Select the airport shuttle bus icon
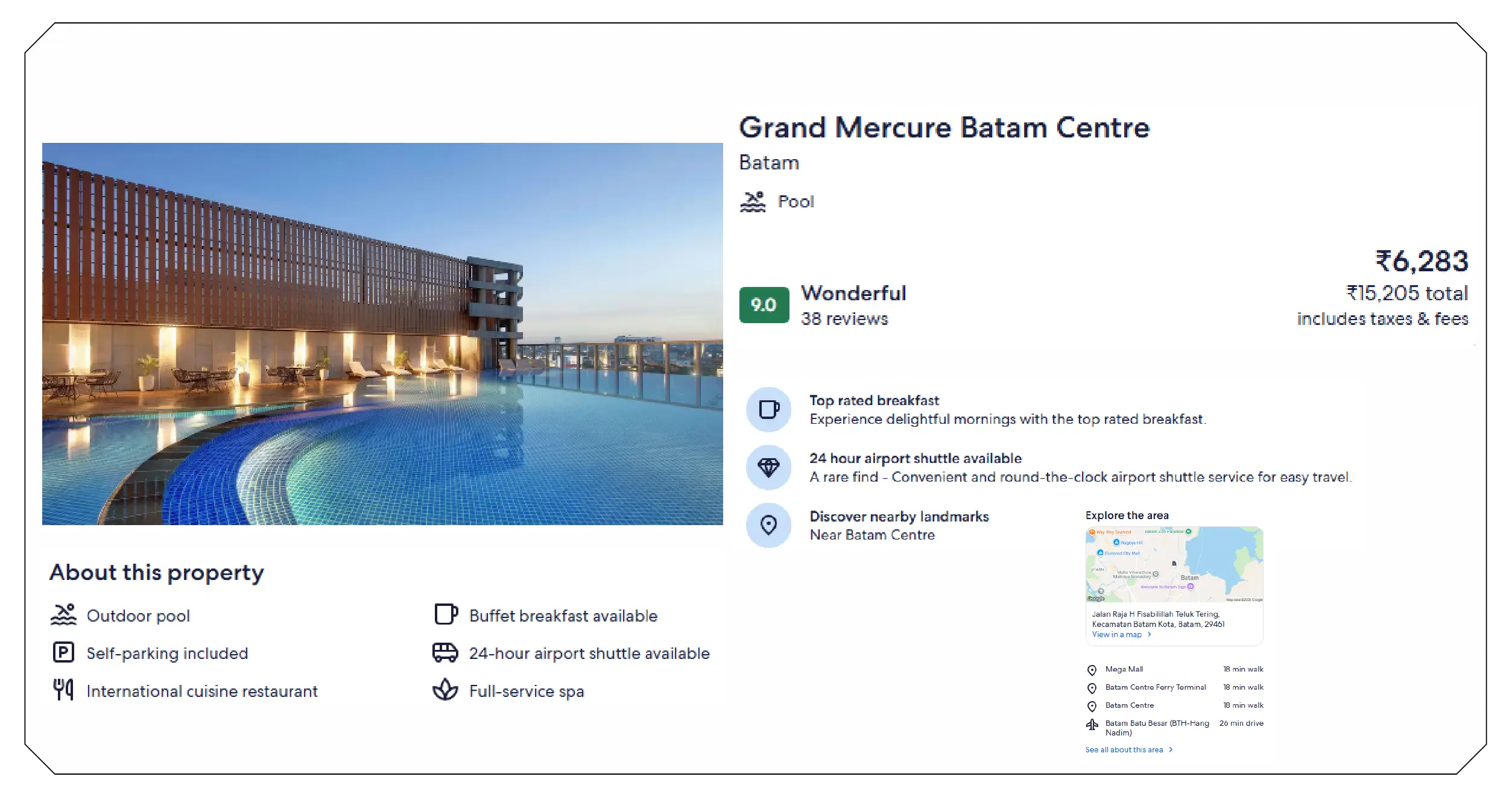 [445, 653]
